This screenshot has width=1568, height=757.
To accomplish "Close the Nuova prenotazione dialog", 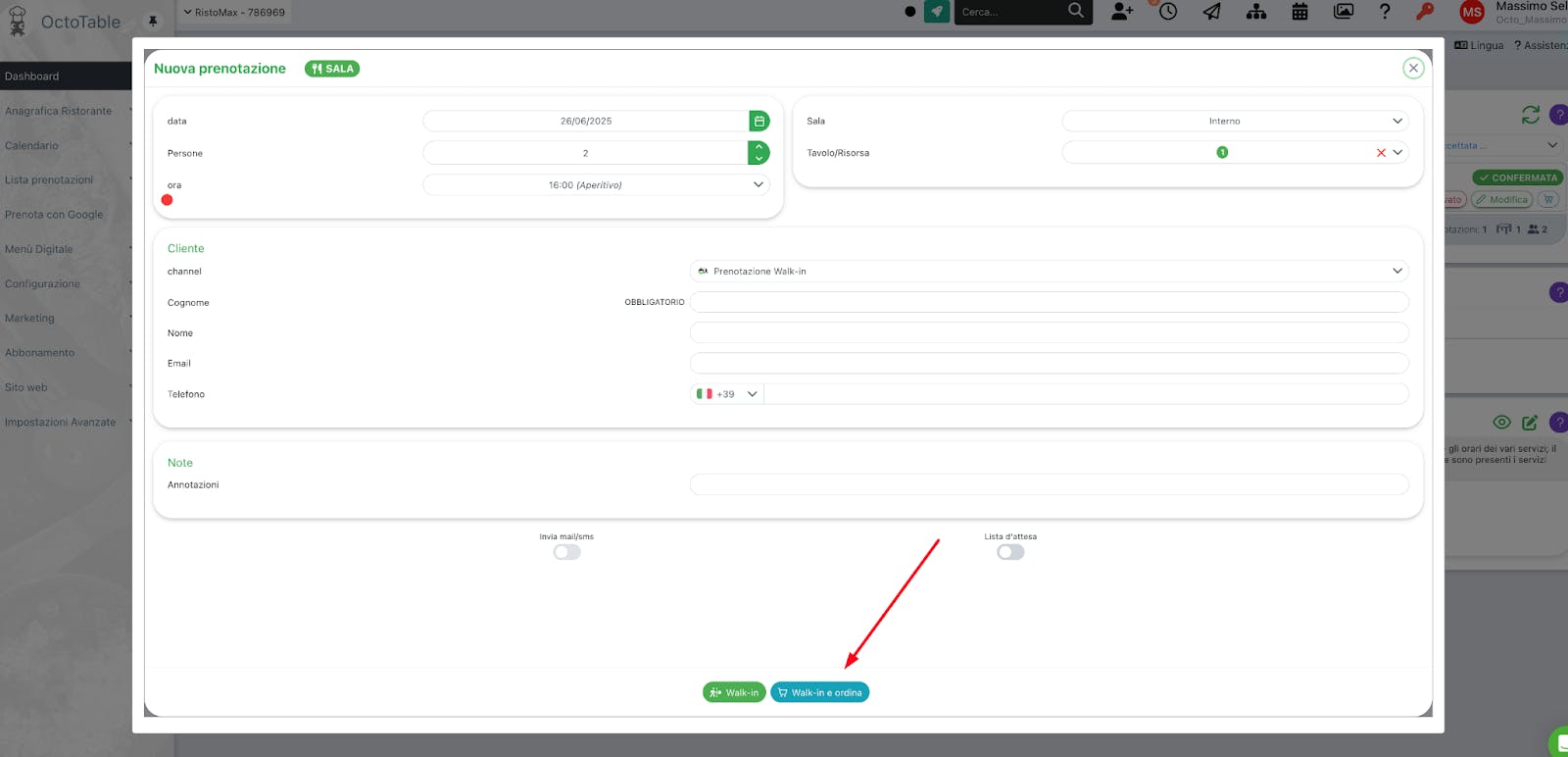I will pyautogui.click(x=1413, y=68).
